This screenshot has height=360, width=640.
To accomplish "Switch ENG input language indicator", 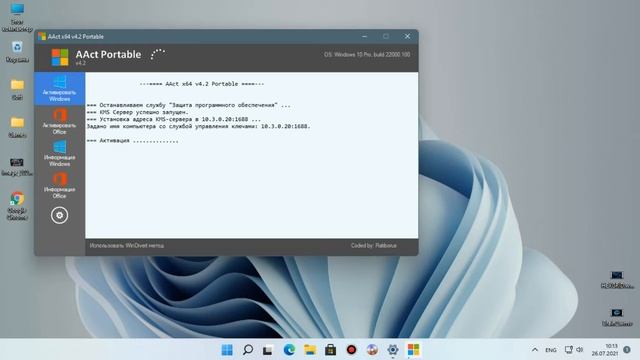I will tap(551, 350).
